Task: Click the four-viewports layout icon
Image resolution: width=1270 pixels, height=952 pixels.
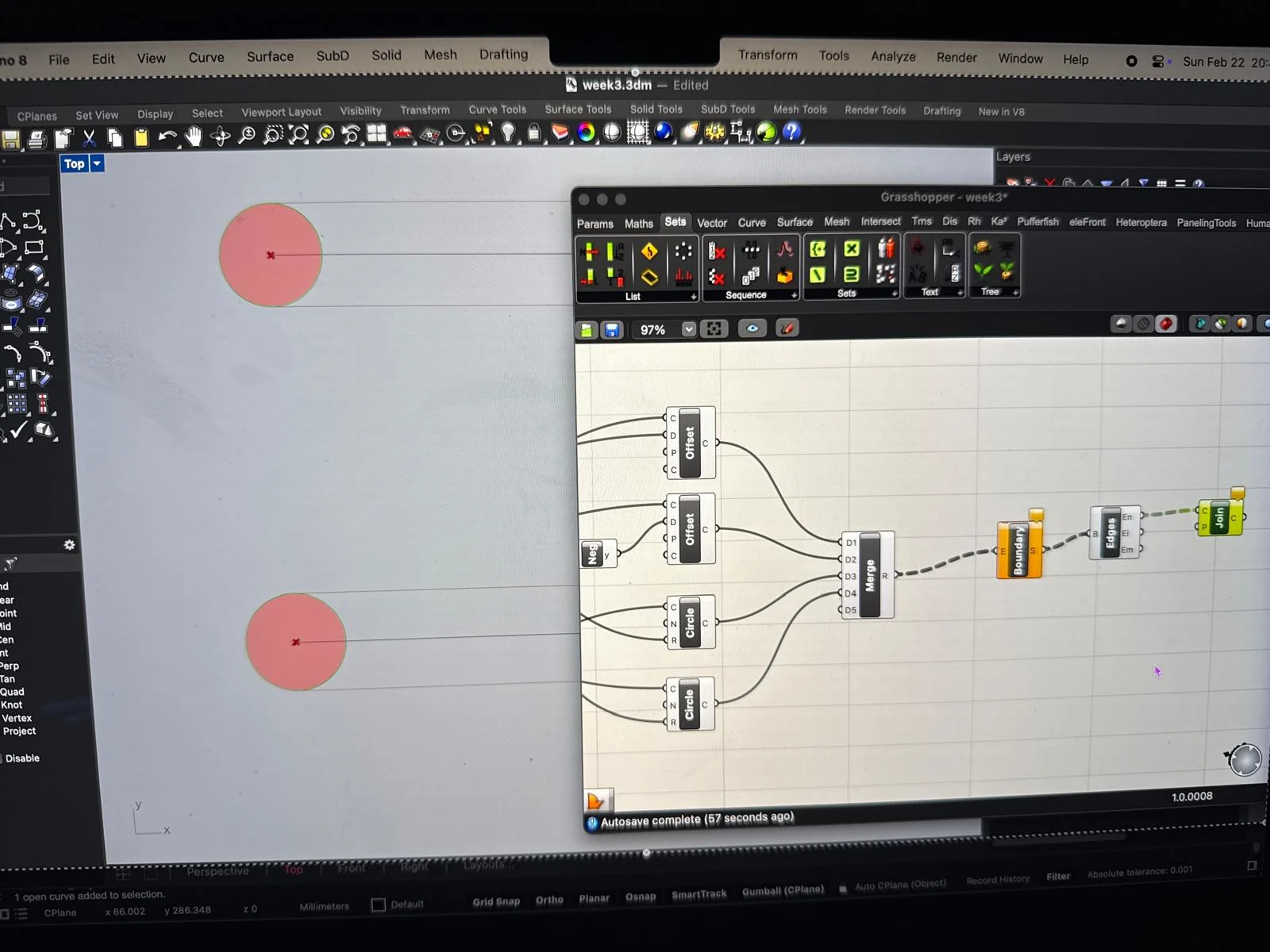Action: [x=376, y=134]
